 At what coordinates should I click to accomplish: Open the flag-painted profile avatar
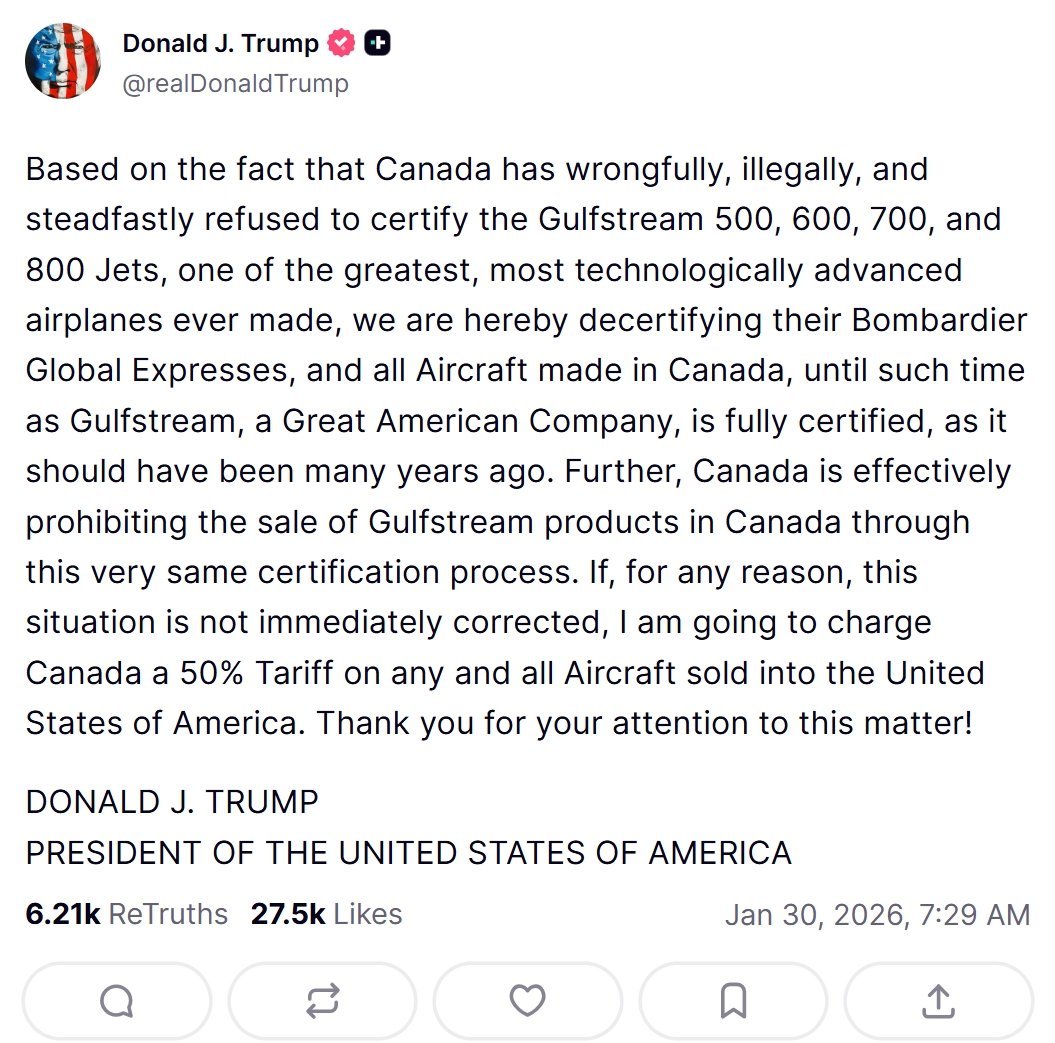(x=63, y=61)
